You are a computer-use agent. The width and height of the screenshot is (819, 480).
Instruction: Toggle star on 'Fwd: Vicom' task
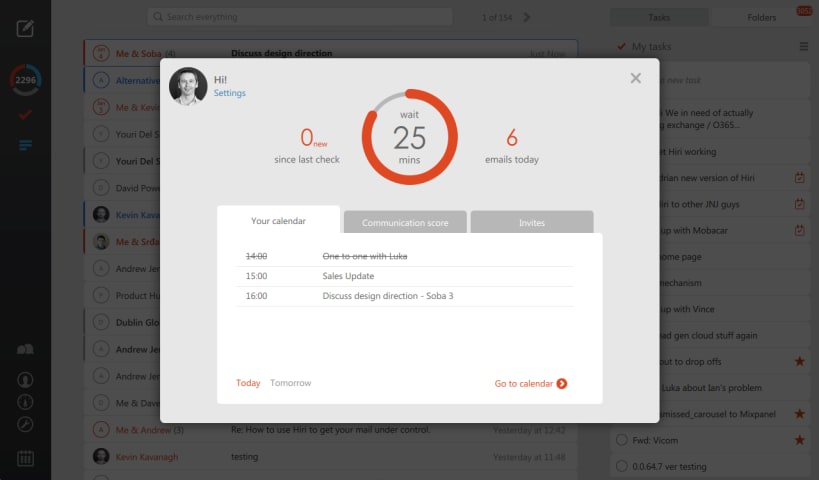799,440
